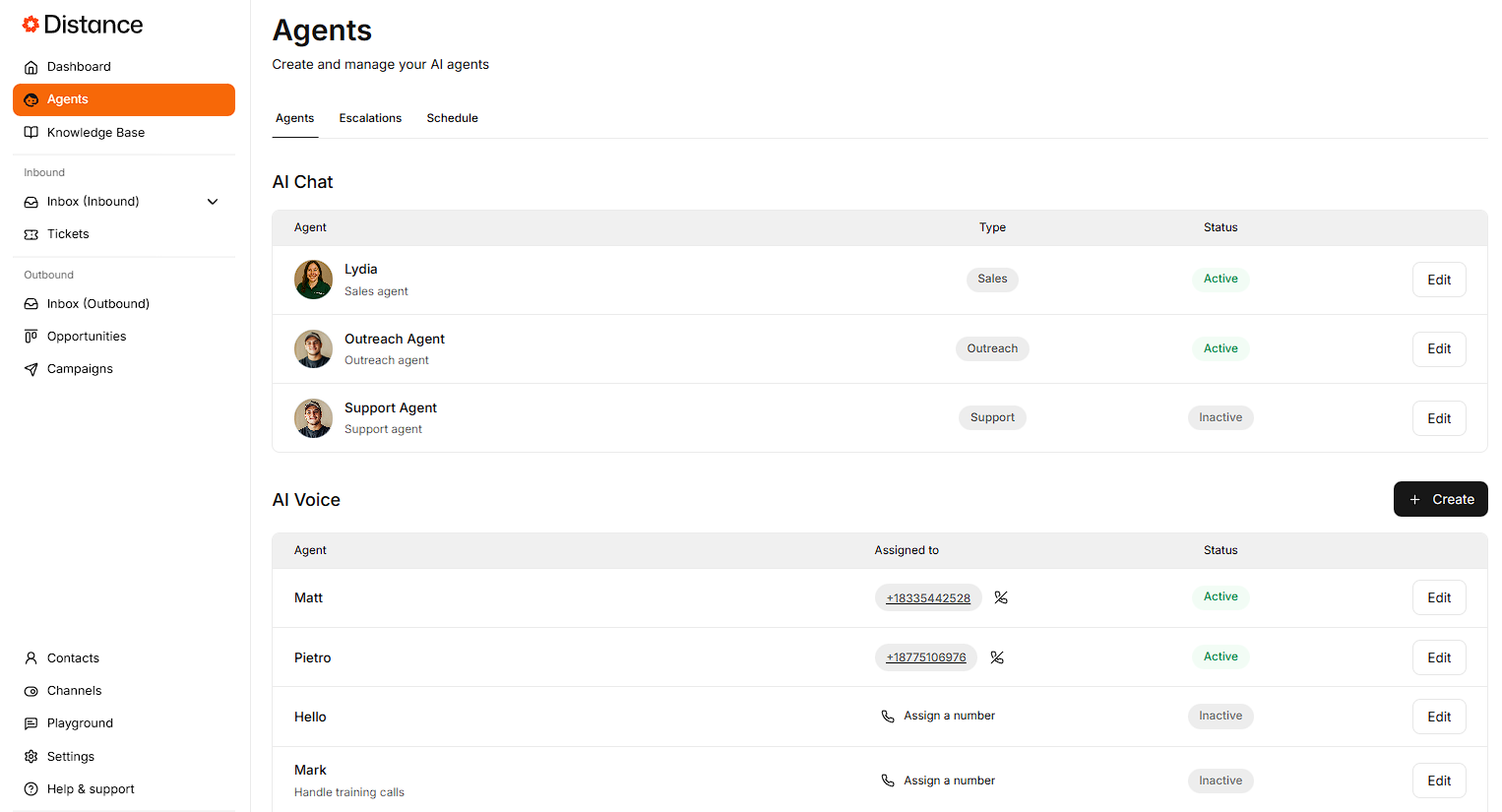
Task: Open Campaigns page
Action: coord(80,369)
